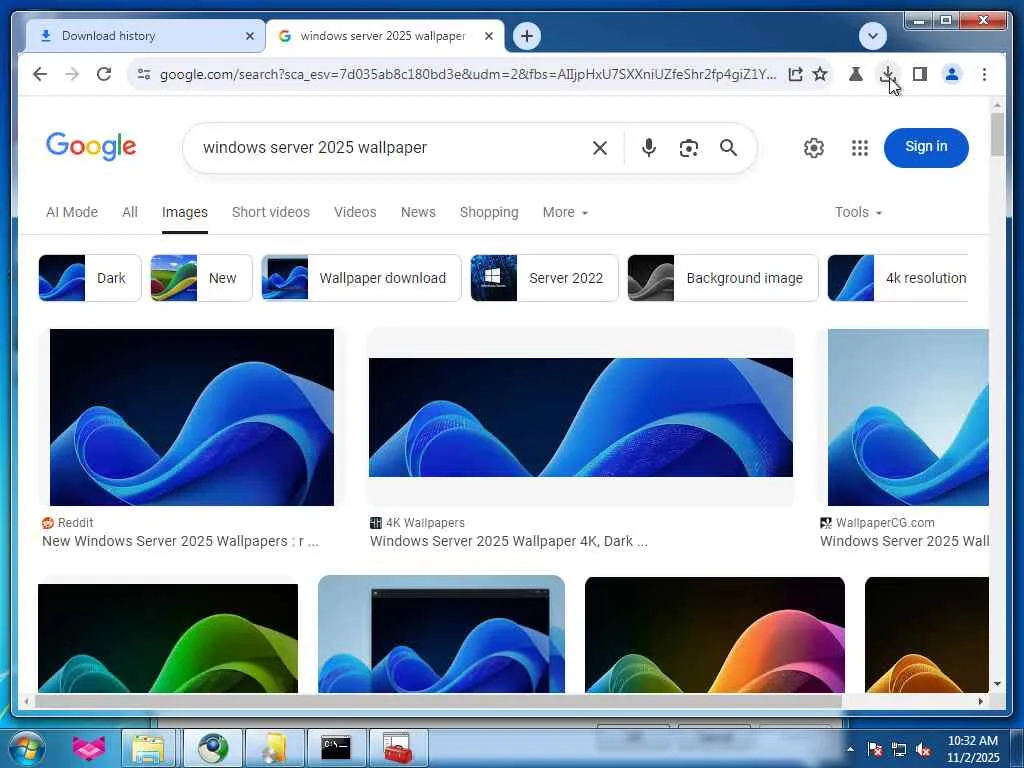Click the Sign in button
Viewport: 1024px width, 768px height.
[x=926, y=148]
